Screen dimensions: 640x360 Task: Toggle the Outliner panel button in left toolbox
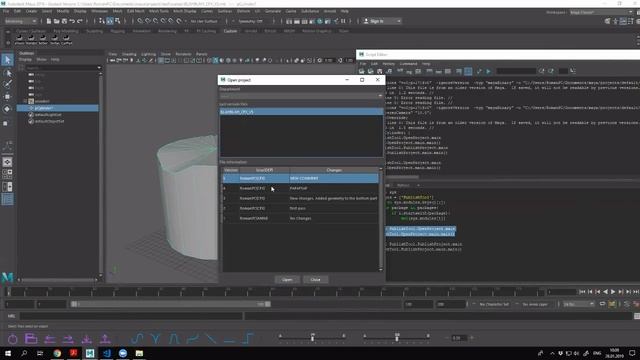[7, 199]
